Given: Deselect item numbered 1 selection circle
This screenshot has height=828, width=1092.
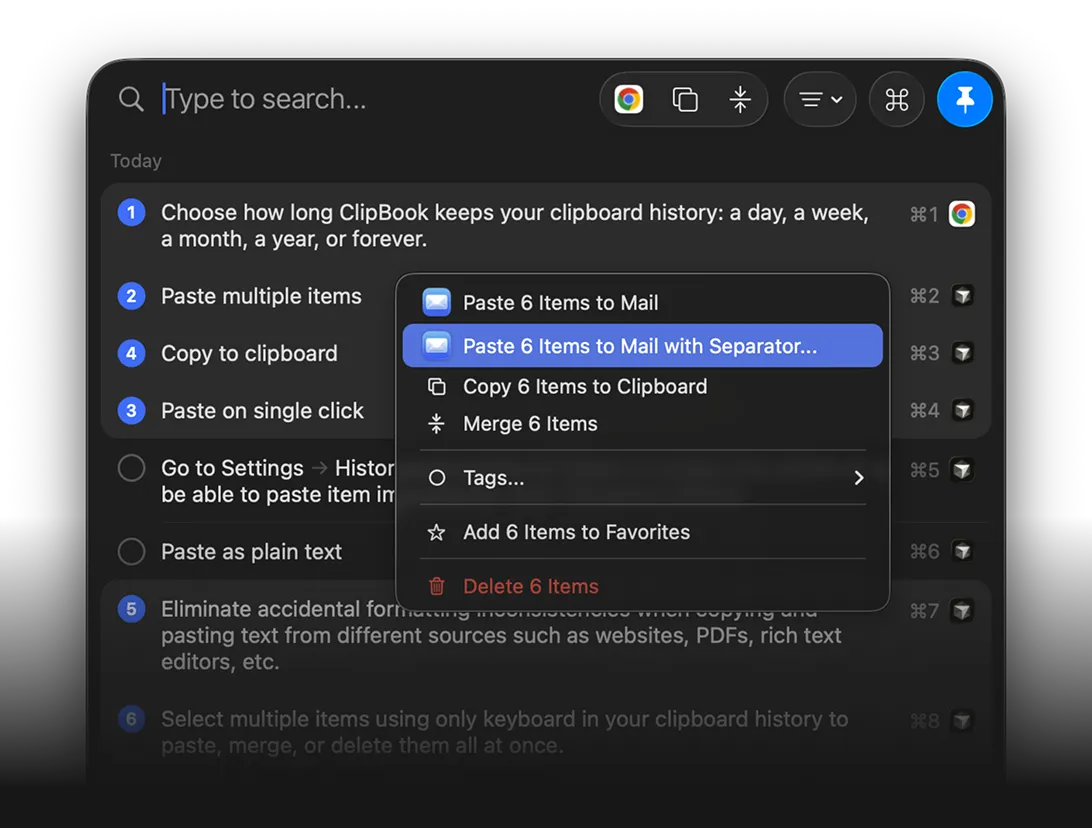Looking at the screenshot, I should (x=131, y=212).
